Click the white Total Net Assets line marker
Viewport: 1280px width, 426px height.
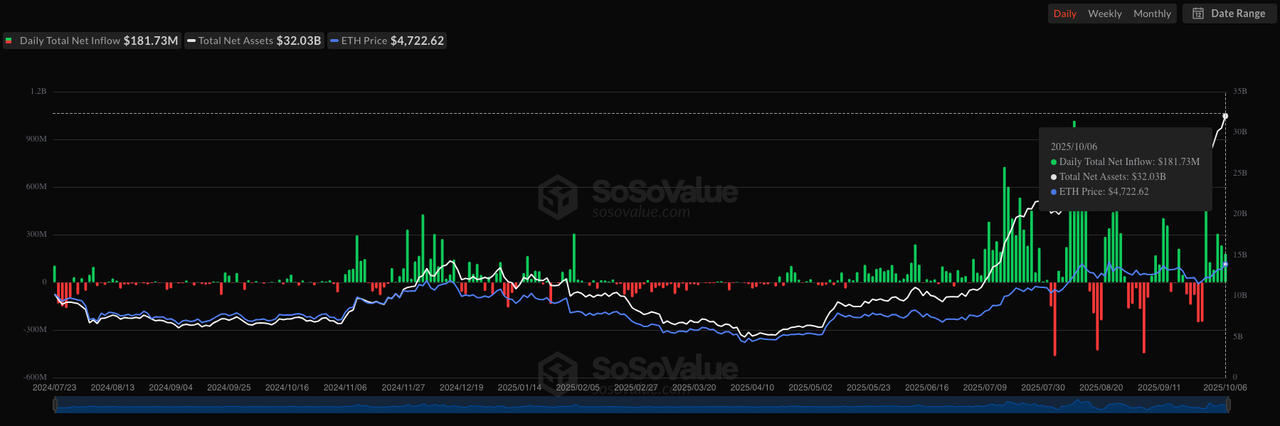tap(190, 41)
